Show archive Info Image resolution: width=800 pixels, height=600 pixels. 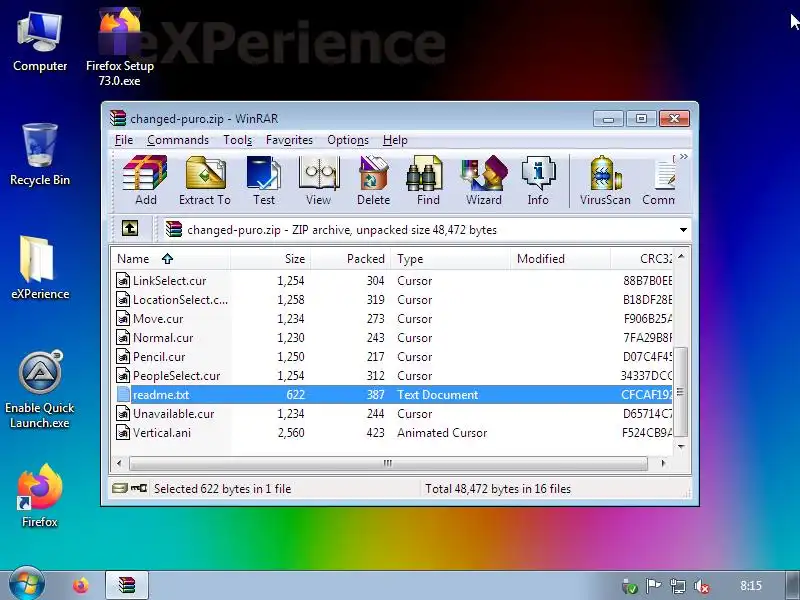[538, 181]
